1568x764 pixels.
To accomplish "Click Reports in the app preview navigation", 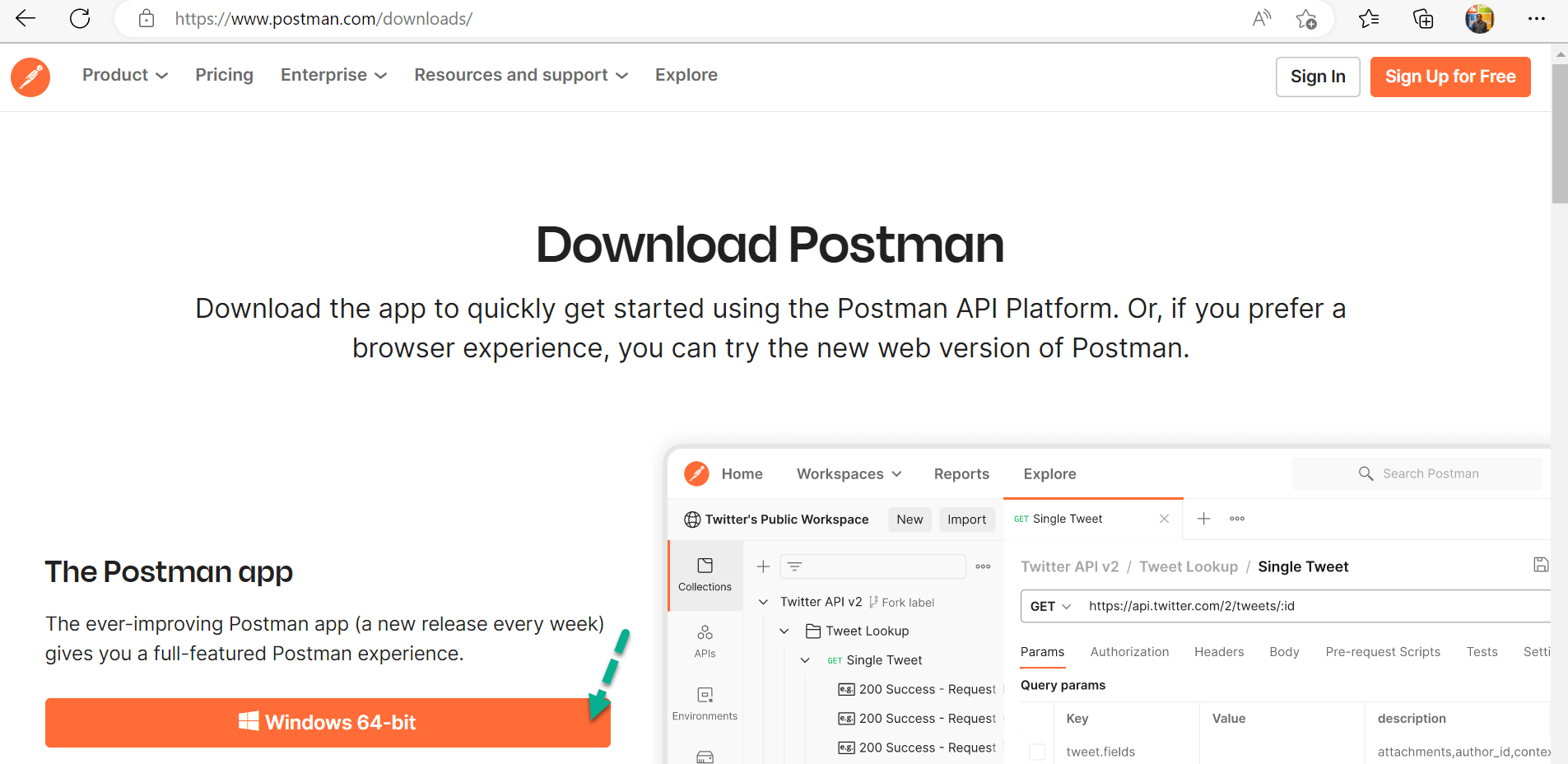I will 961,473.
